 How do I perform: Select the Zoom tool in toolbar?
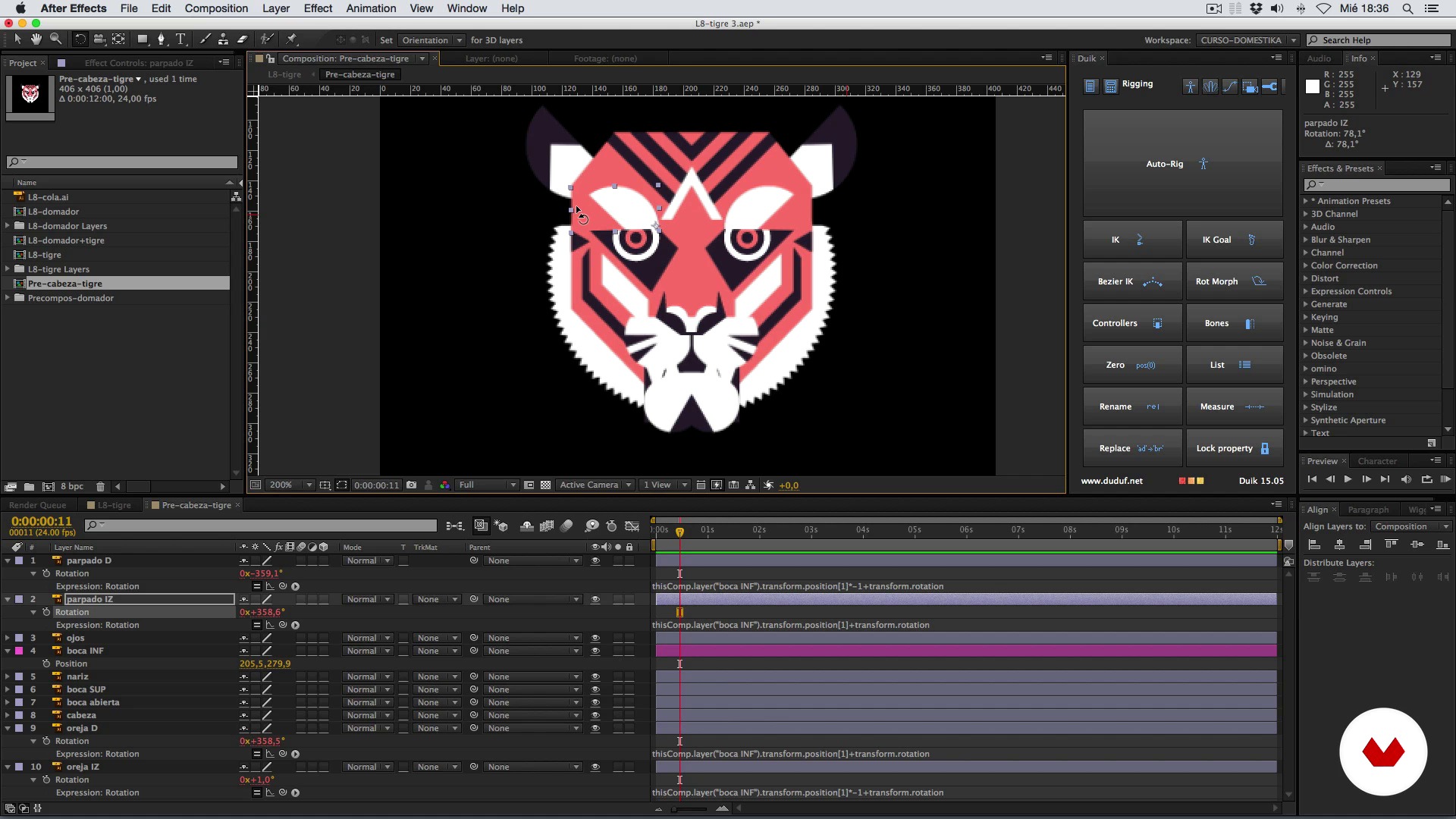point(55,39)
